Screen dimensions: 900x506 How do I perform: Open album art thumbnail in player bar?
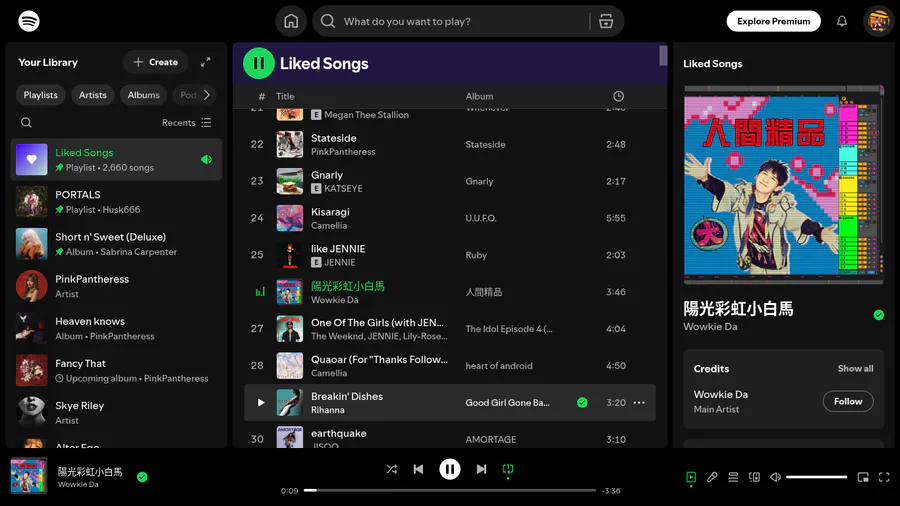point(29,476)
